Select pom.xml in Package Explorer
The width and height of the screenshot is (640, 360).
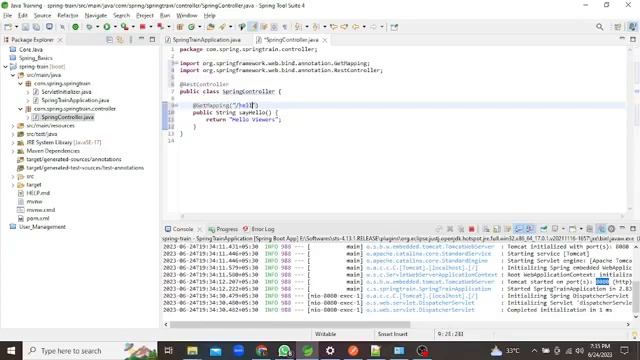tap(38, 218)
